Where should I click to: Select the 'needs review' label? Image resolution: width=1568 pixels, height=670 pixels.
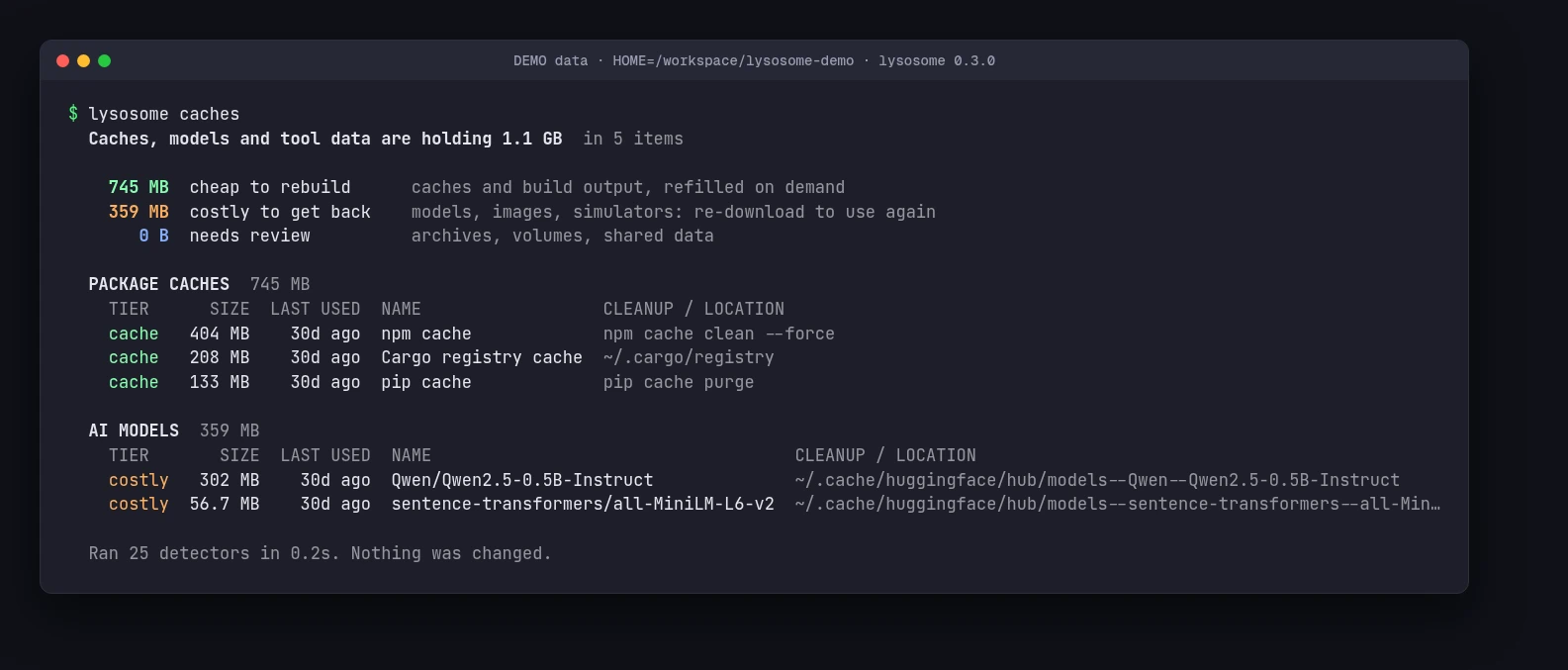coord(250,236)
